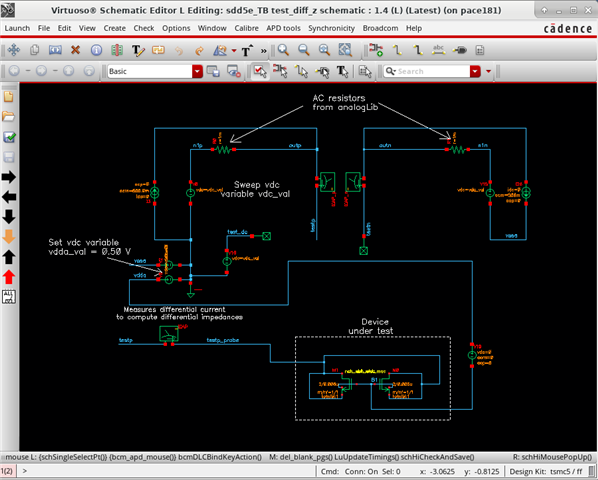The width and height of the screenshot is (598, 480).
Task: Click the Create Pin icon
Action: pos(460,50)
